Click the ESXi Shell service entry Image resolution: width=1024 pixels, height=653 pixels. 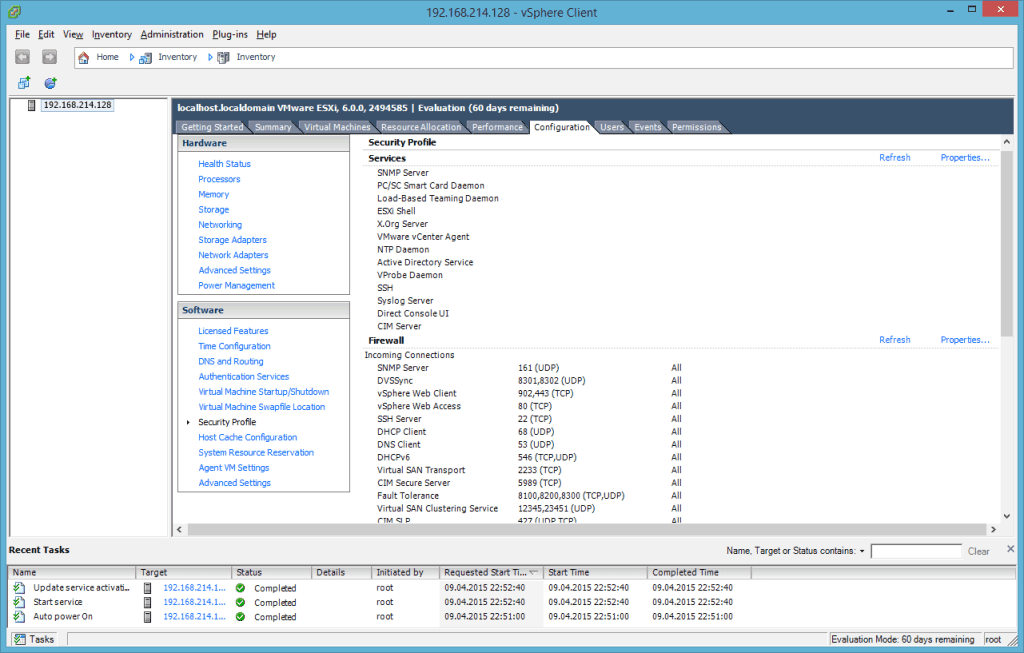coord(396,211)
